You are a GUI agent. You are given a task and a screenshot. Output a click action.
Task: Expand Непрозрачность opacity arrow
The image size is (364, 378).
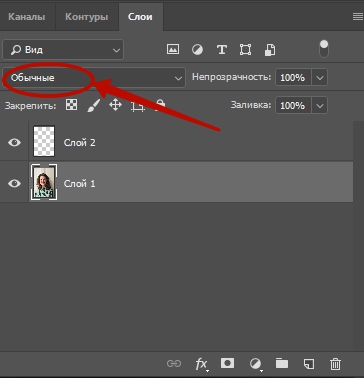point(320,78)
